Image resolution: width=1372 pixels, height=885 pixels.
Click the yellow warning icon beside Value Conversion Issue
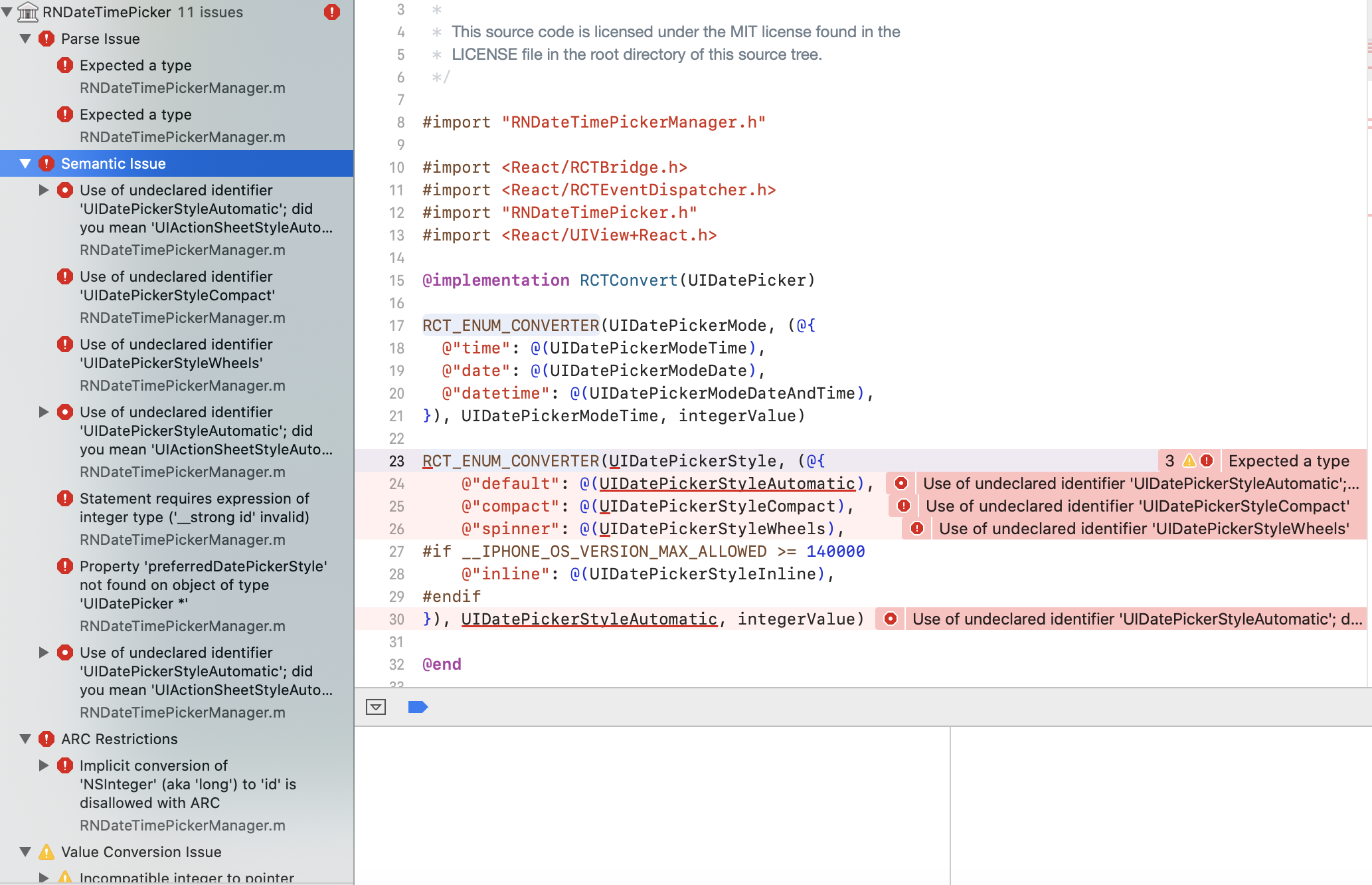(45, 852)
